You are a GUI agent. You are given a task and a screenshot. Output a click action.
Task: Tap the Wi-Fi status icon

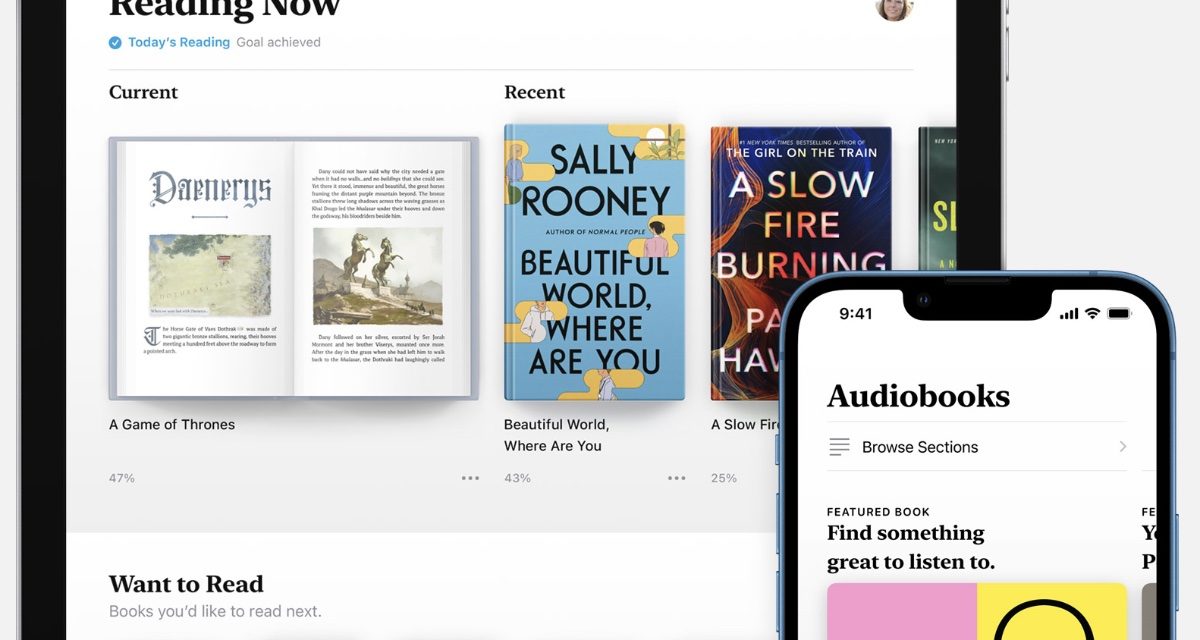[1092, 314]
